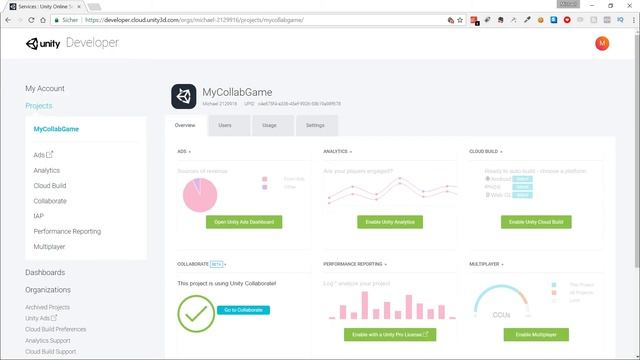Open Archived Projects link
Viewport: 640px width, 360px height.
click(47, 307)
